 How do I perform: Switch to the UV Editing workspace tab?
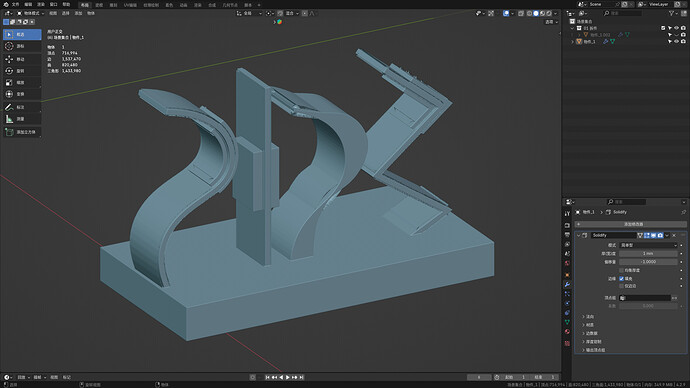pyautogui.click(x=130, y=5)
